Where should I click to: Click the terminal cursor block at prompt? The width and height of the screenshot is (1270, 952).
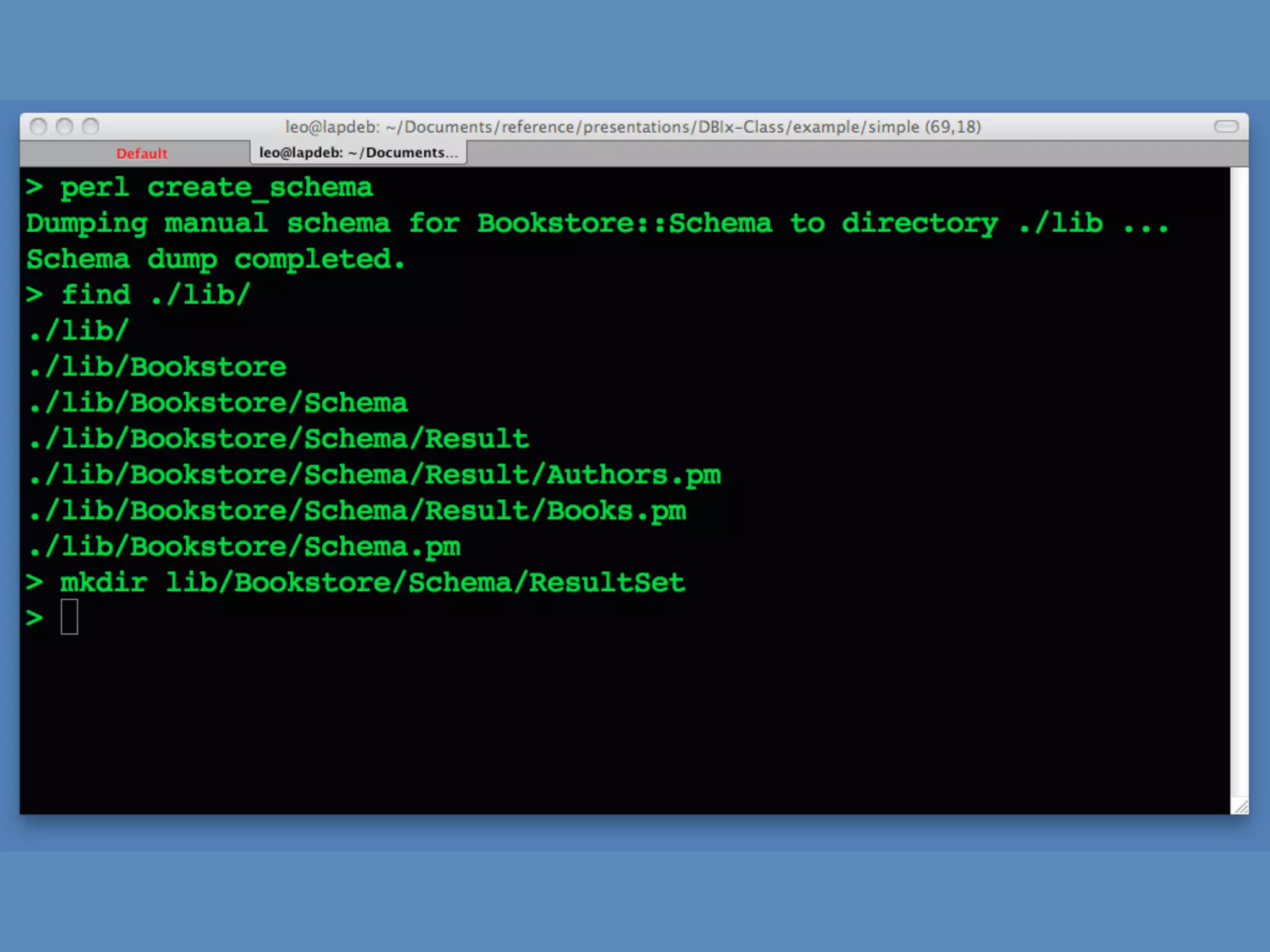pyautogui.click(x=69, y=617)
